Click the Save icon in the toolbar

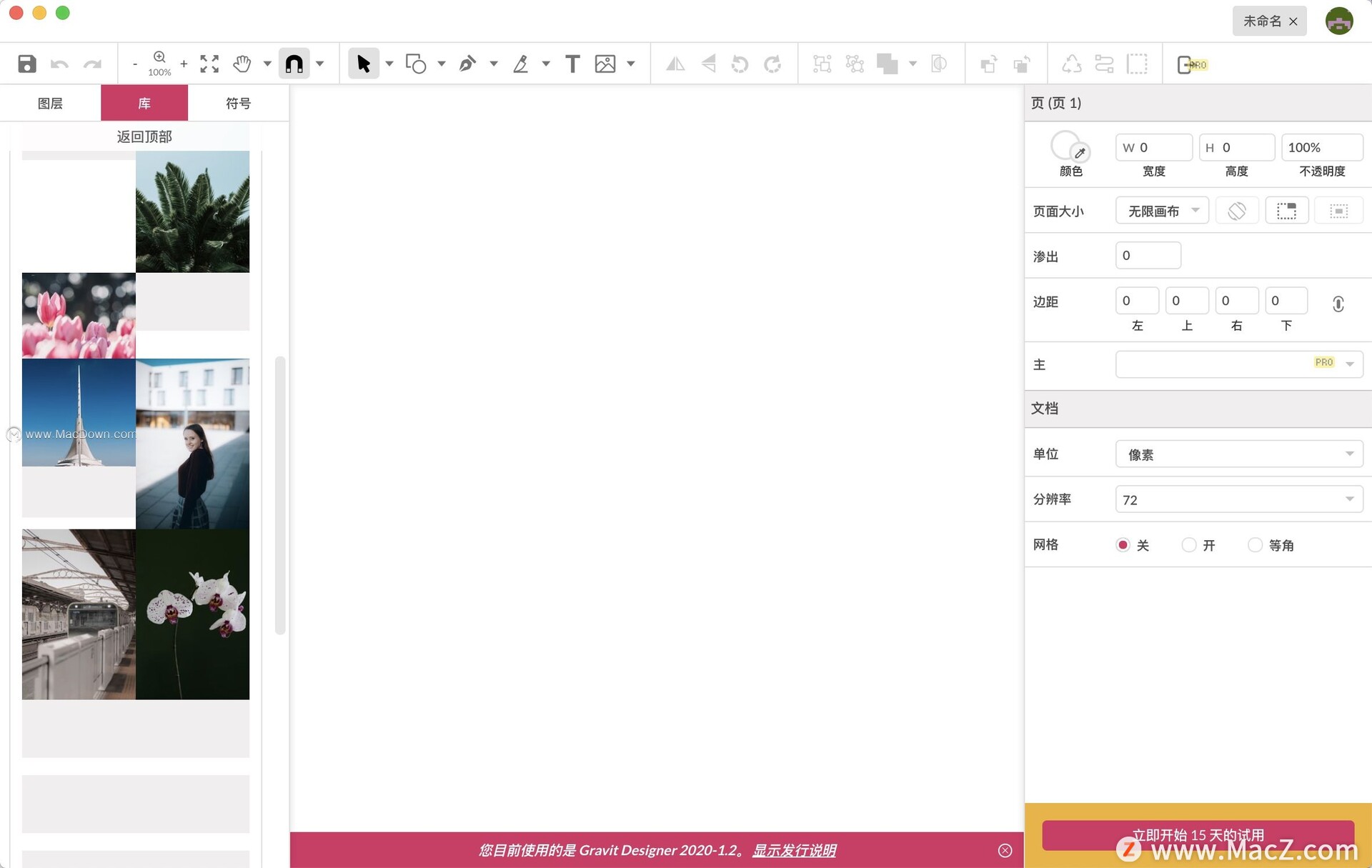pyautogui.click(x=27, y=64)
